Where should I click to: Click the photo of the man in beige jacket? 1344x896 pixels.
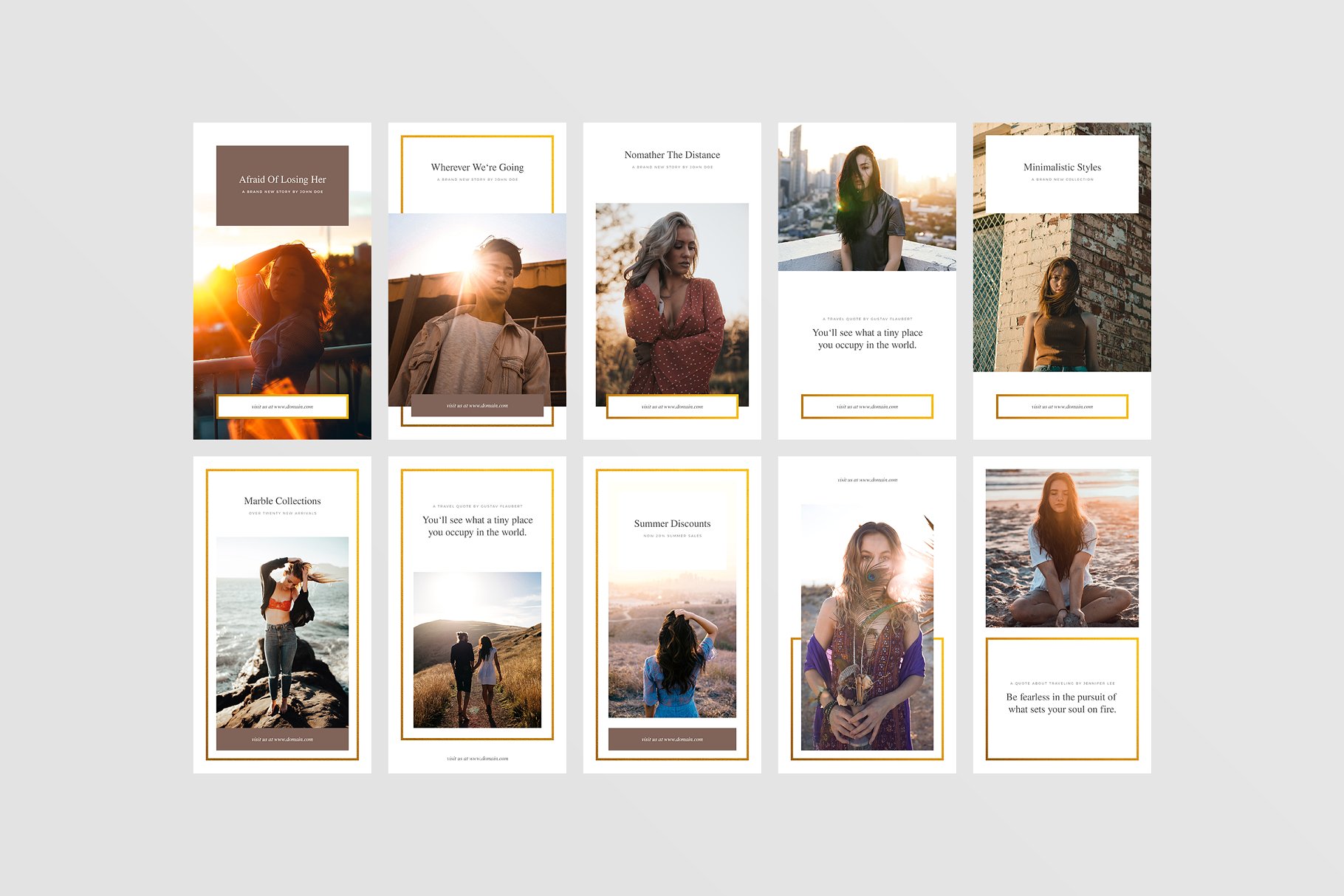[x=477, y=310]
